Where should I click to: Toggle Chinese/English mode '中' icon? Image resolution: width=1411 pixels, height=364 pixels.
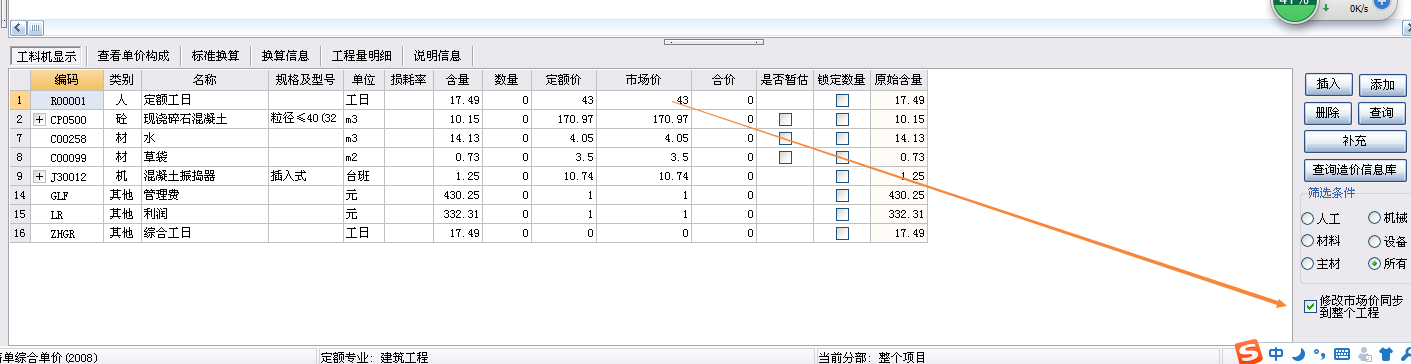[x=1277, y=354]
